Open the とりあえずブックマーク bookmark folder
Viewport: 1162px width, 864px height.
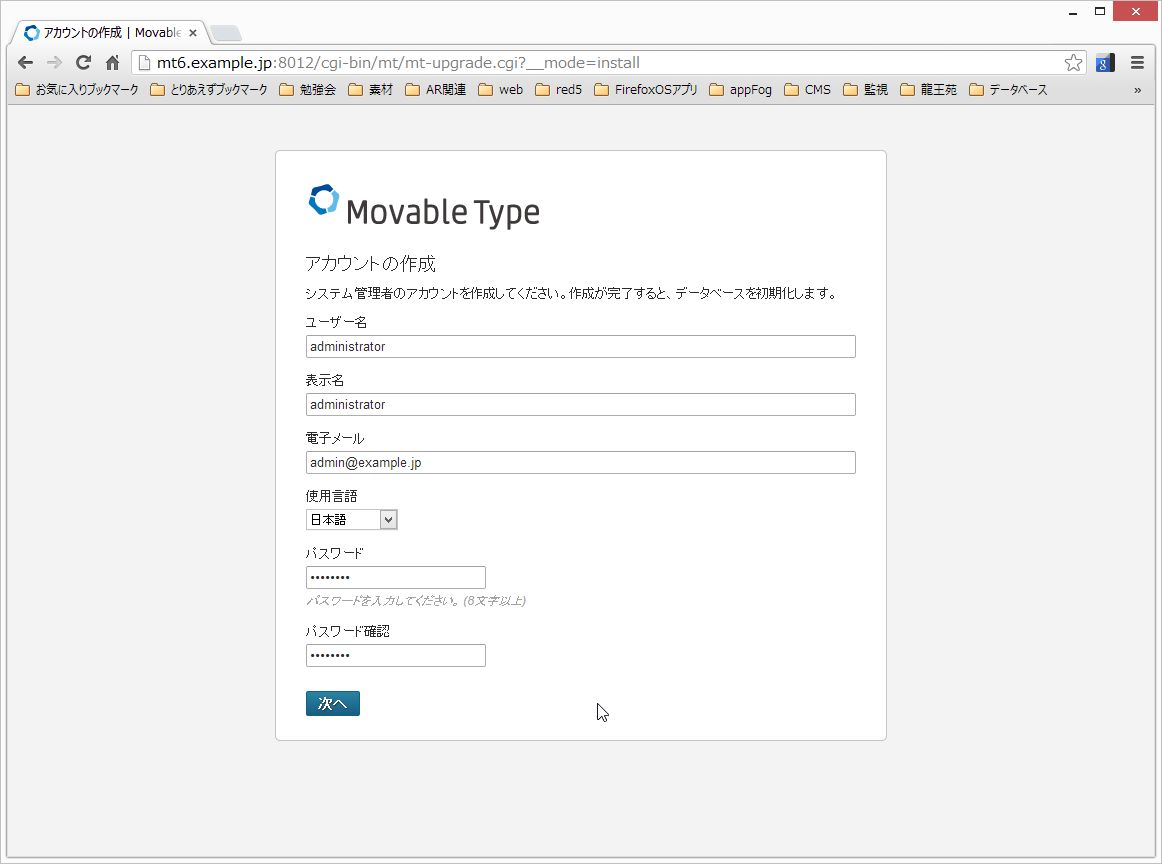pos(209,90)
